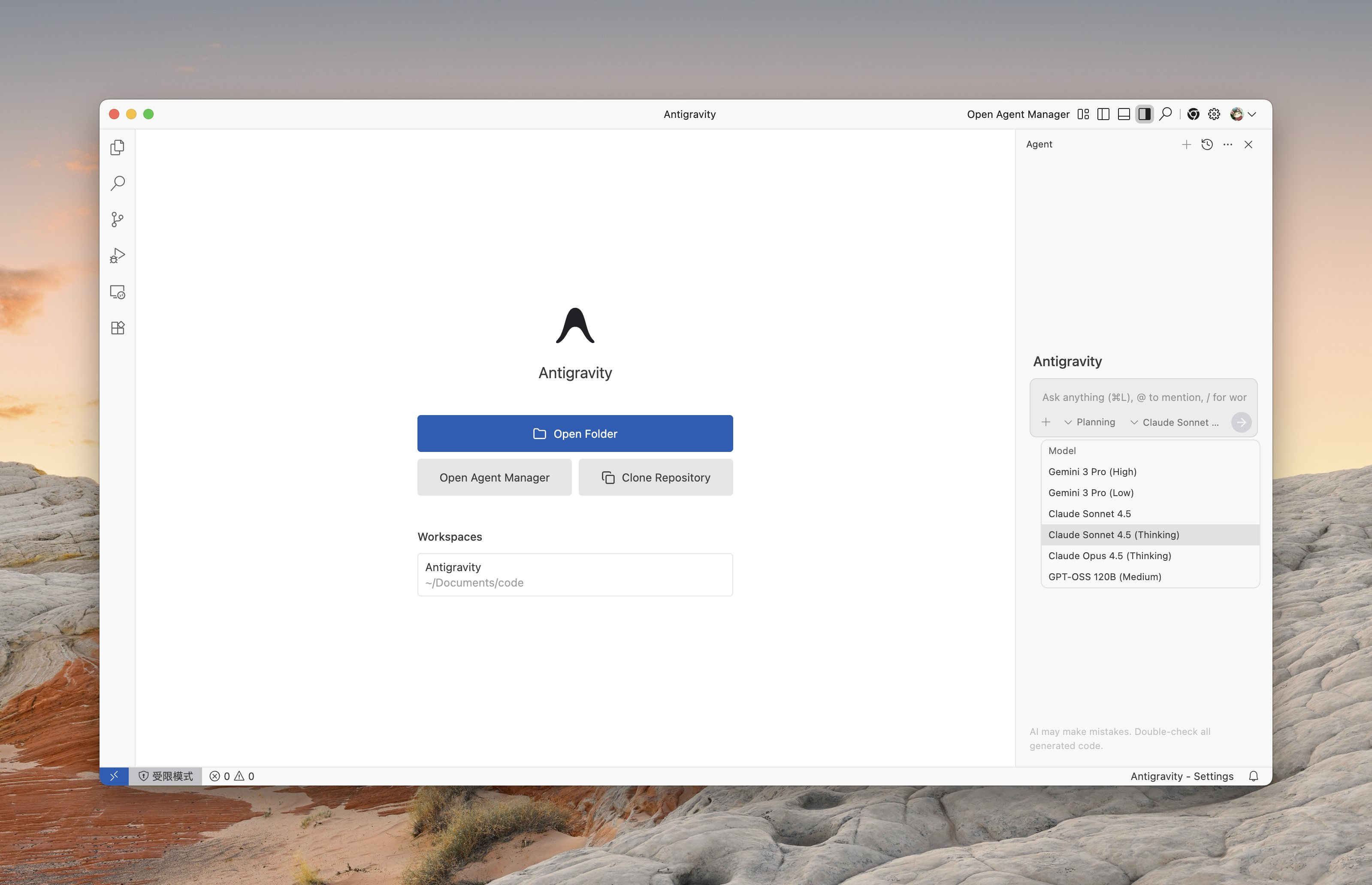Start a new agent conversation with plus icon

click(x=1186, y=144)
